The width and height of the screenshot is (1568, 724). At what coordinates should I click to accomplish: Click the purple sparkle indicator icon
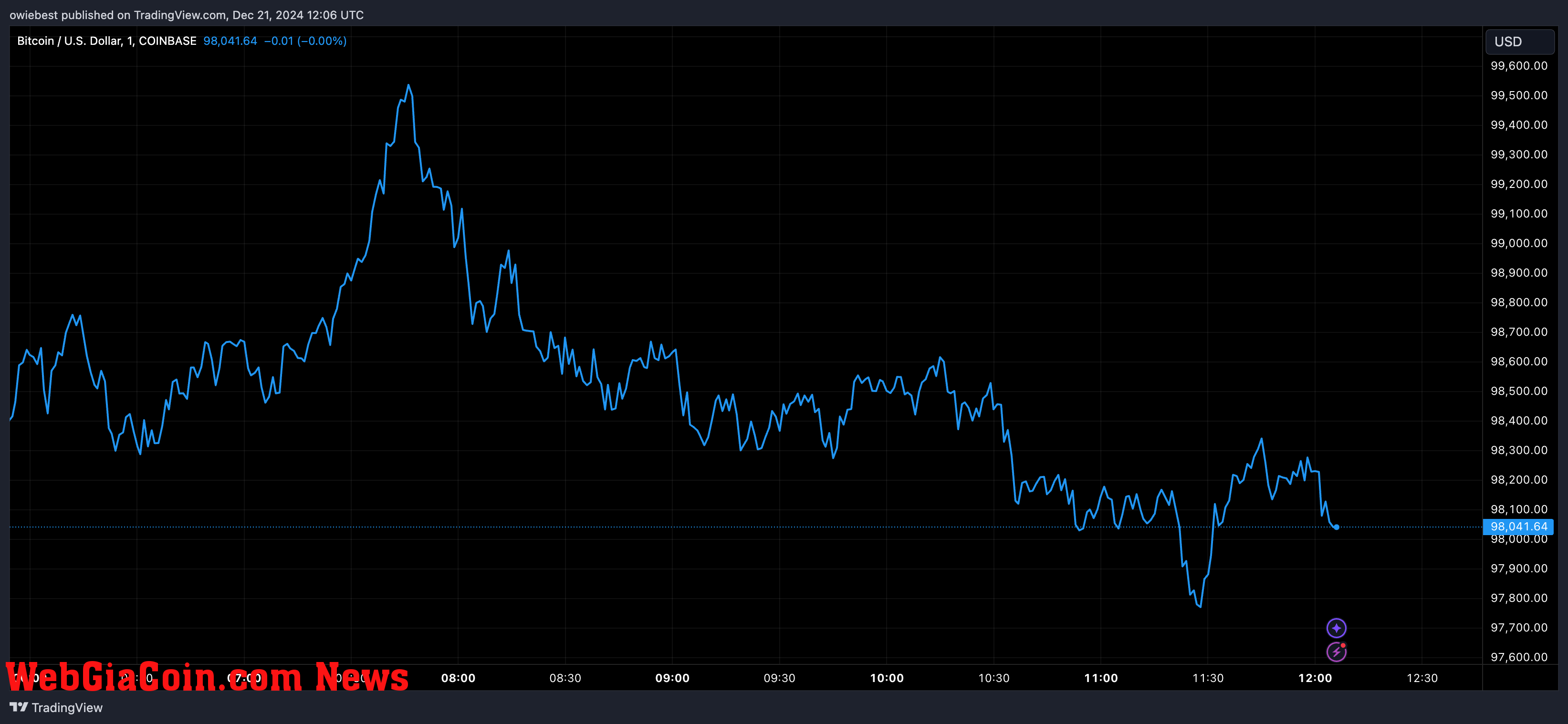click(x=1336, y=628)
